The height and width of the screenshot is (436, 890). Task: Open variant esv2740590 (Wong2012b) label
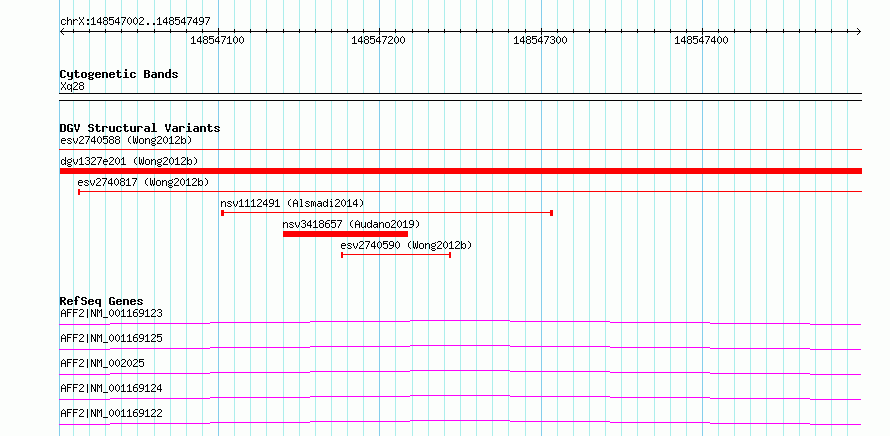coord(406,245)
